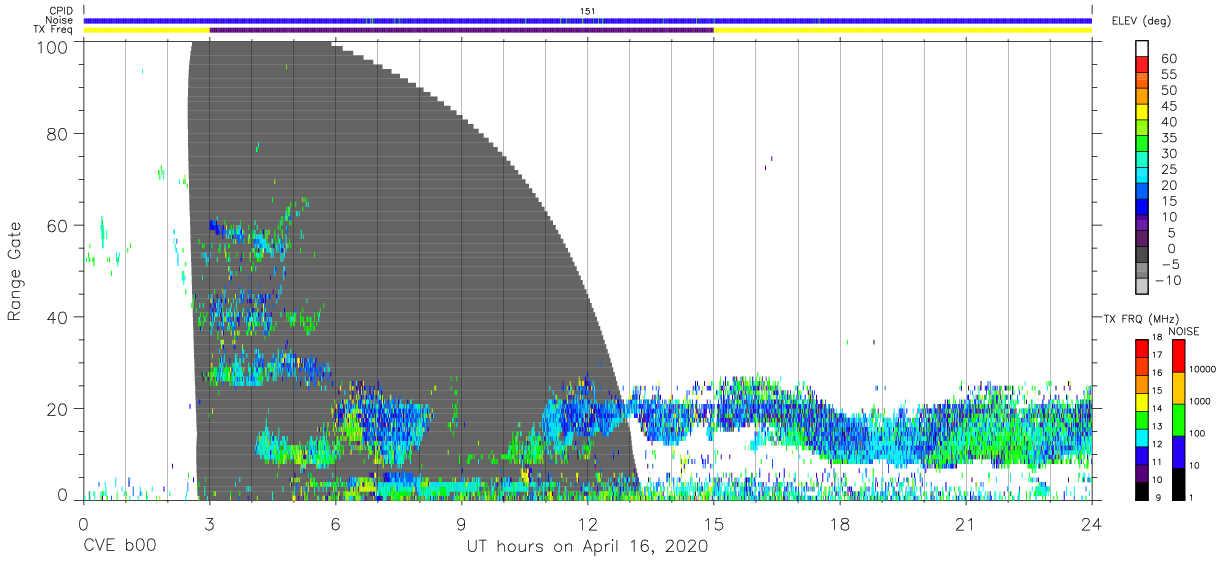Click the ELEV scale value '35'

(1169, 138)
